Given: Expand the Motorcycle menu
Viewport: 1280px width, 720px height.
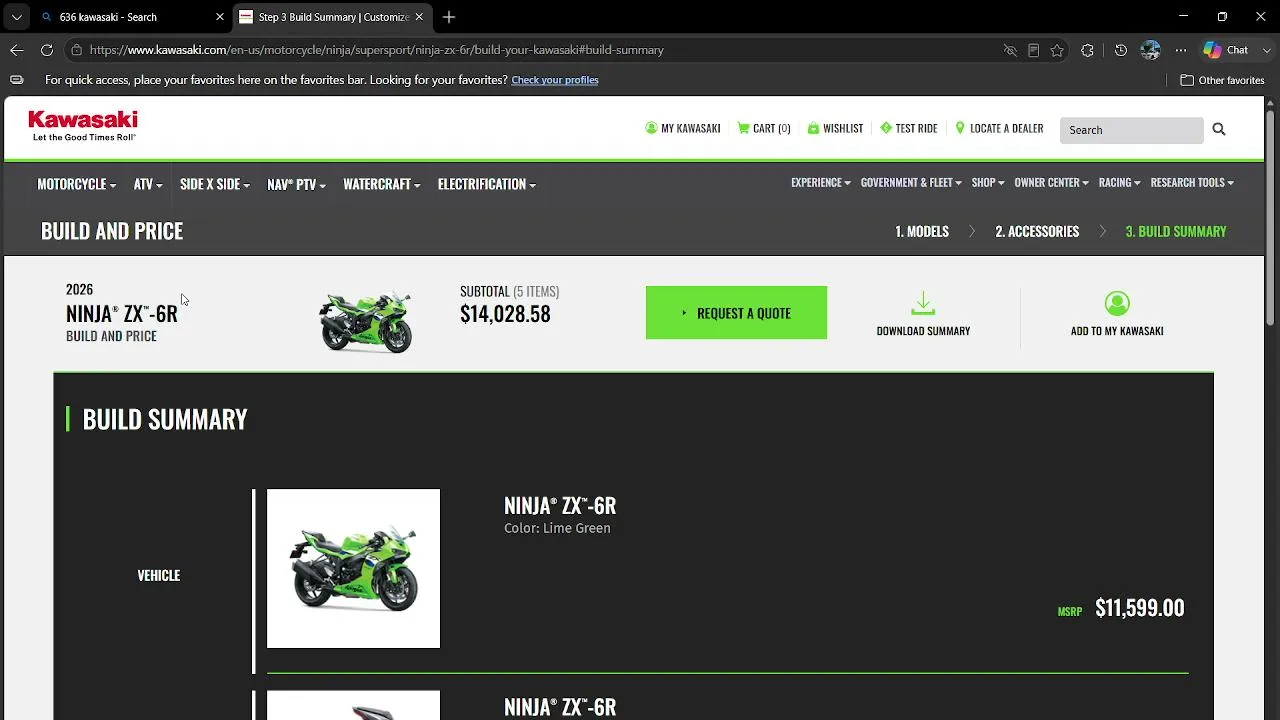Looking at the screenshot, I should pyautogui.click(x=76, y=184).
